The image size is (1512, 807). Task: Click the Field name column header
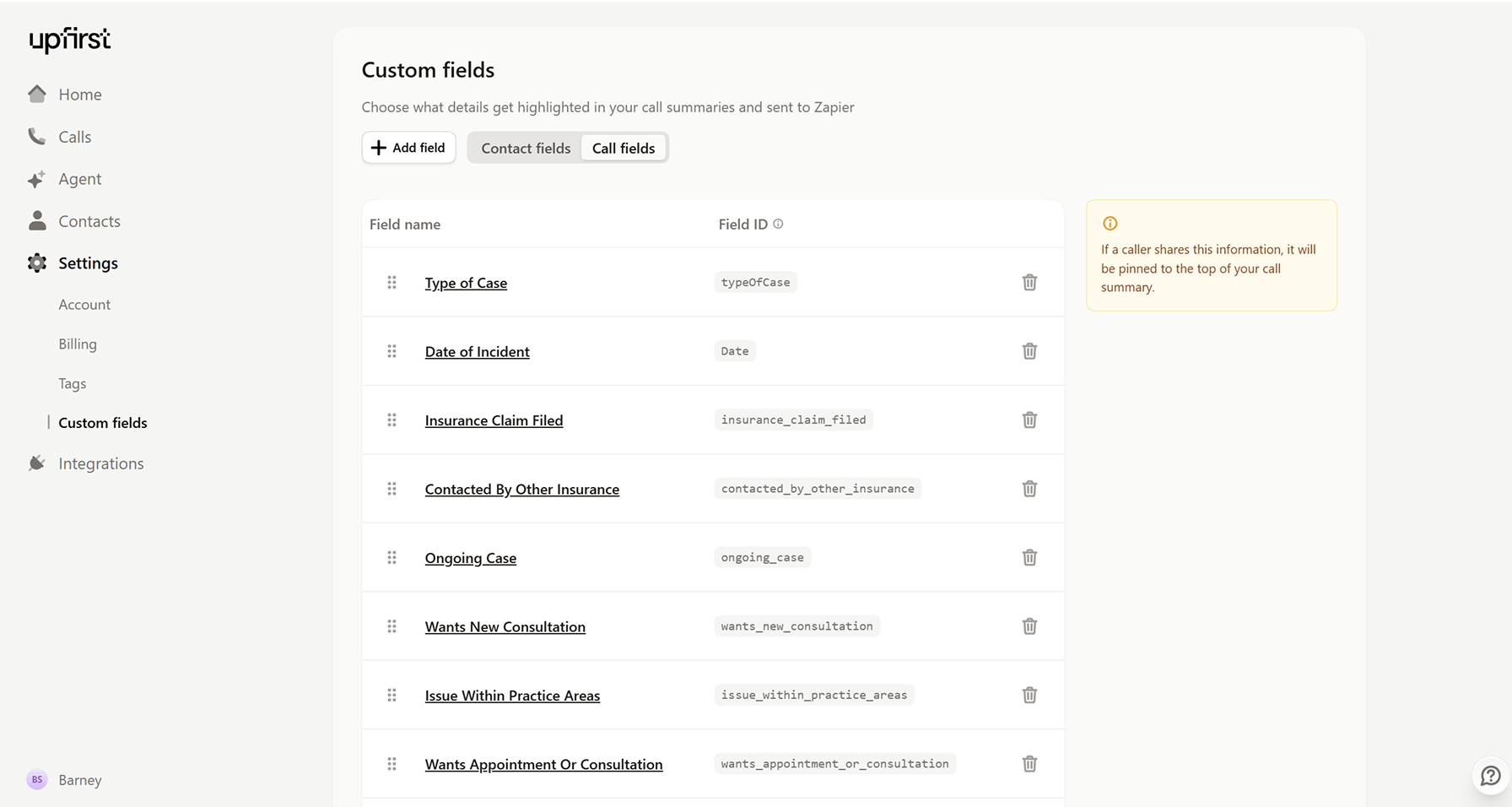pos(405,225)
